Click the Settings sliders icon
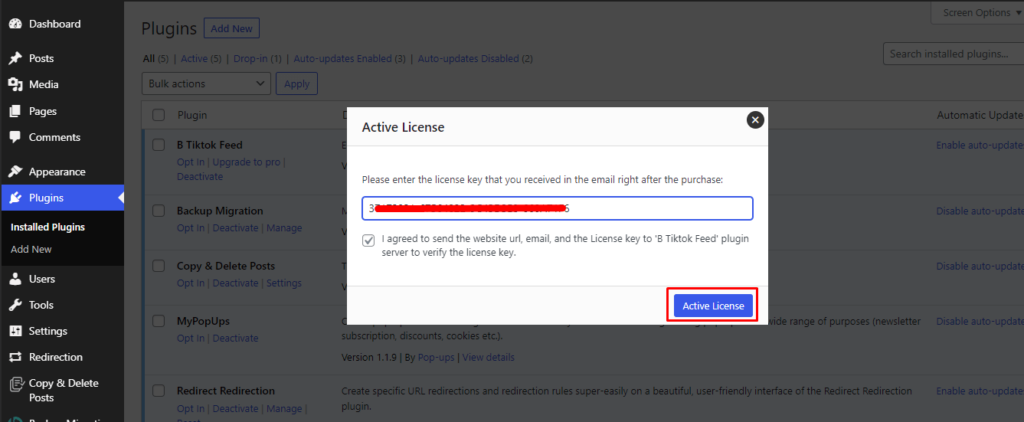This screenshot has height=422, width=1024. click(x=16, y=331)
